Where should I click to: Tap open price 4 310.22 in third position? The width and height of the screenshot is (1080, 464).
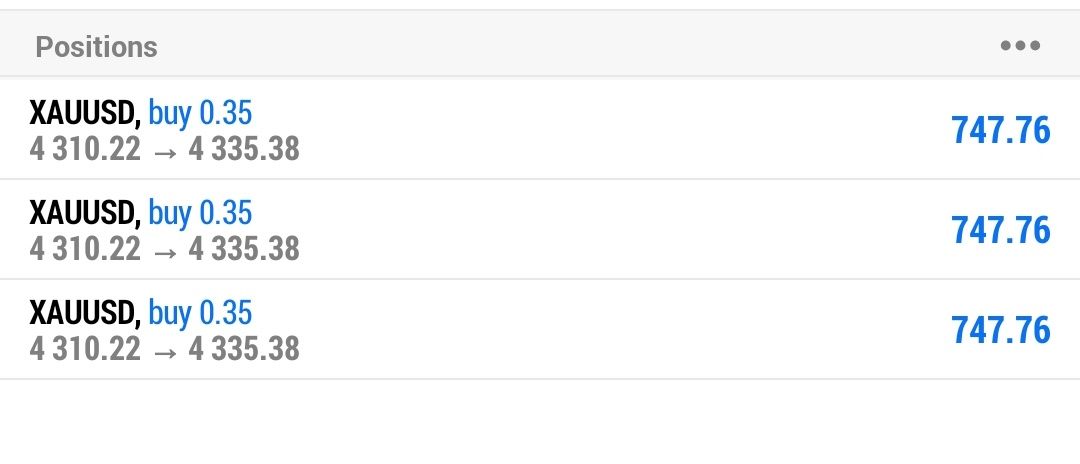86,348
